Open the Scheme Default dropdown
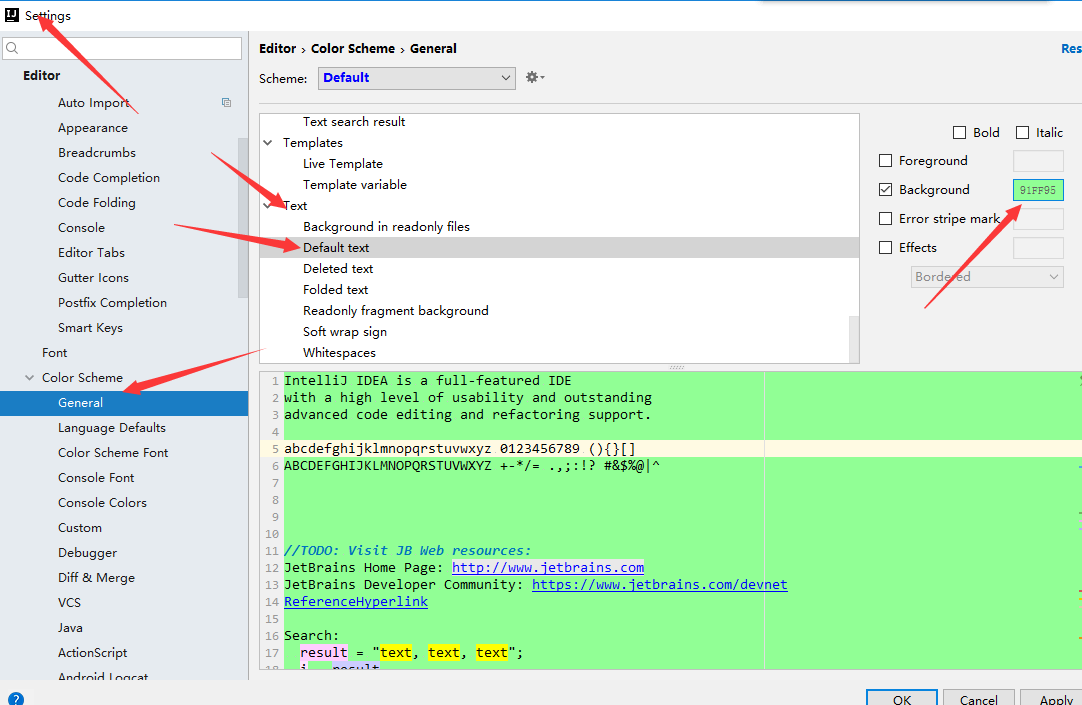The width and height of the screenshot is (1082, 705). (417, 78)
